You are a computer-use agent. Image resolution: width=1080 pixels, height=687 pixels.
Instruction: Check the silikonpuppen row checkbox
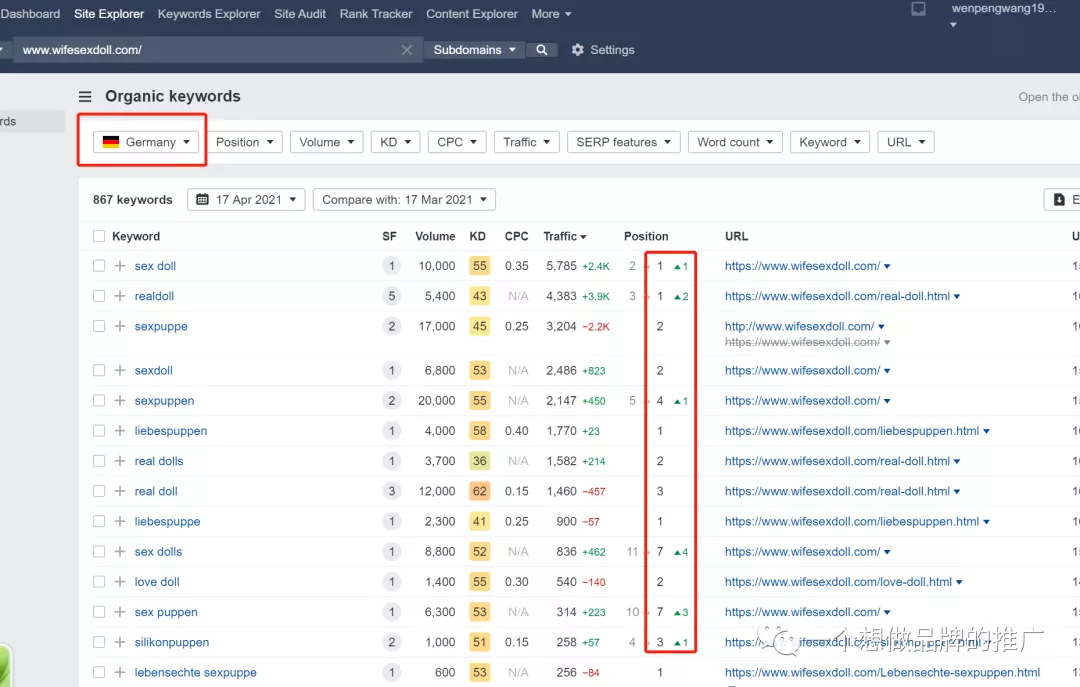coord(99,642)
